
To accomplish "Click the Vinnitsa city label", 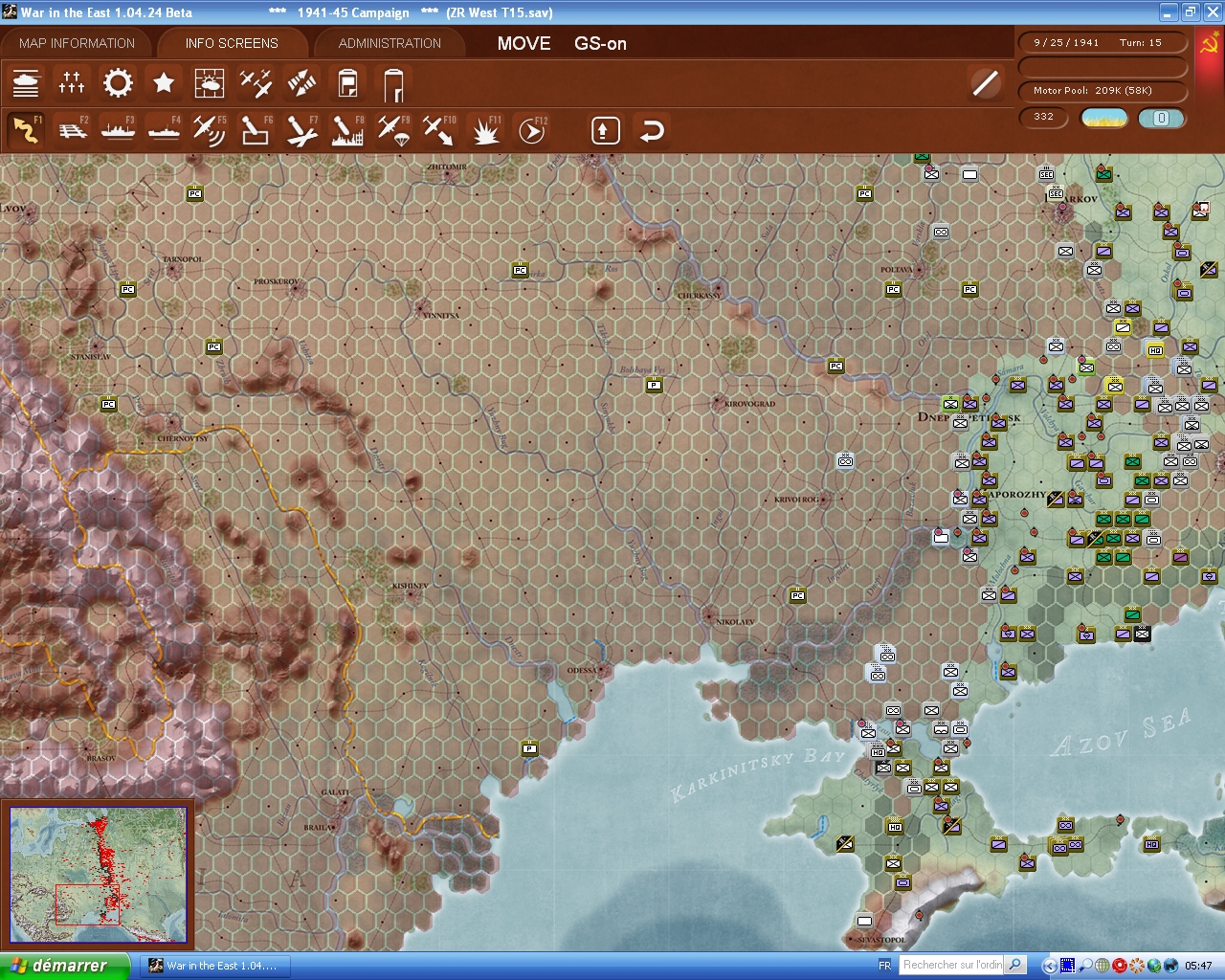I will point(440,315).
